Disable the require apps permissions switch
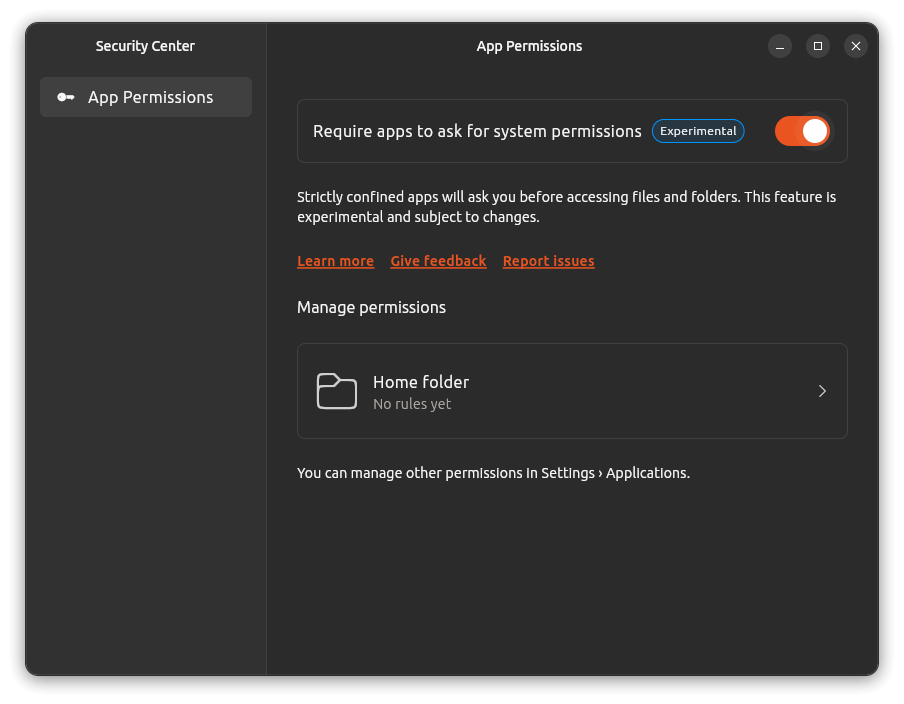 point(802,131)
